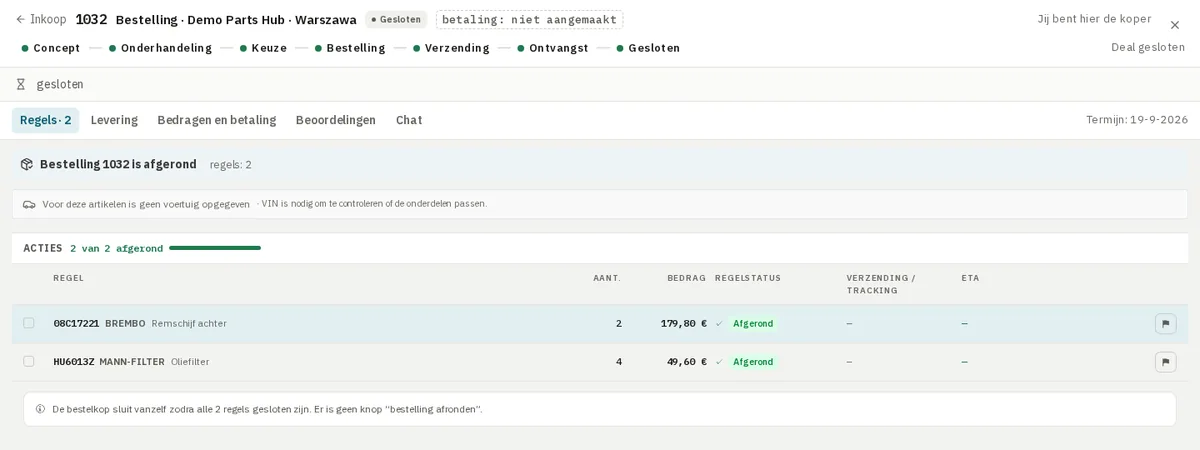This screenshot has width=1200, height=450.
Task: Tick the checkbox for row 08C17221 BREMBO
Action: coord(29,323)
